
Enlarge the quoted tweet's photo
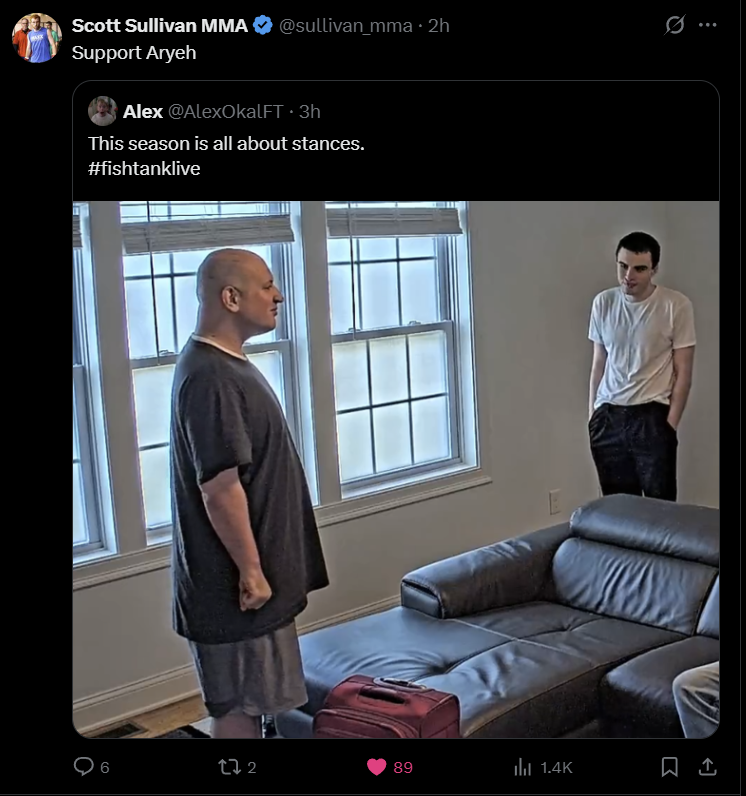tap(396, 470)
